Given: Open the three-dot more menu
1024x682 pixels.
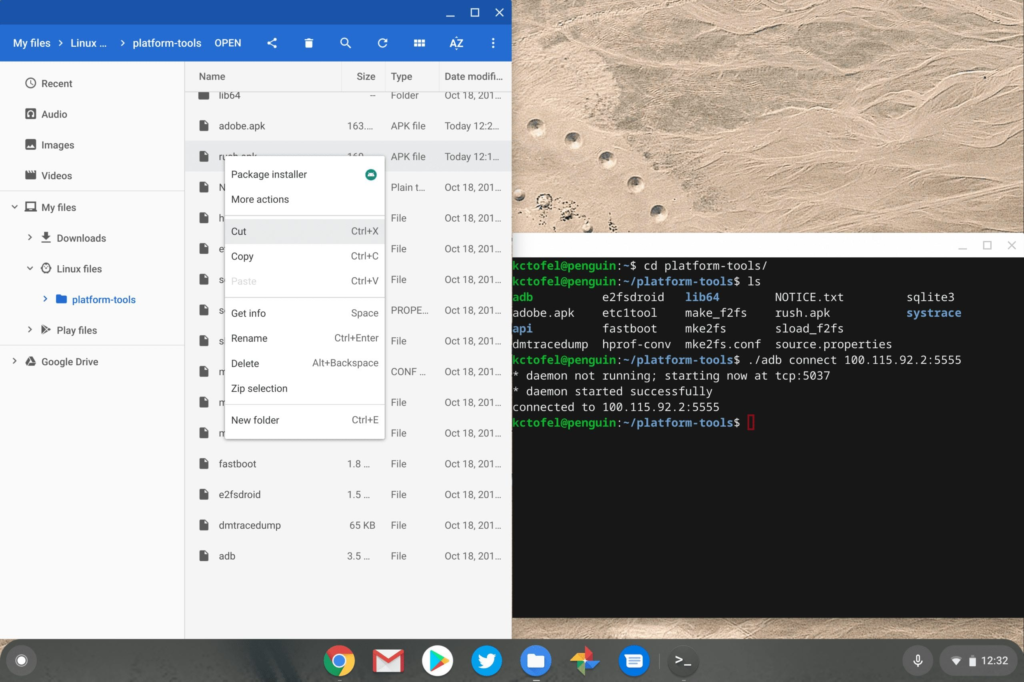Looking at the screenshot, I should [x=493, y=43].
